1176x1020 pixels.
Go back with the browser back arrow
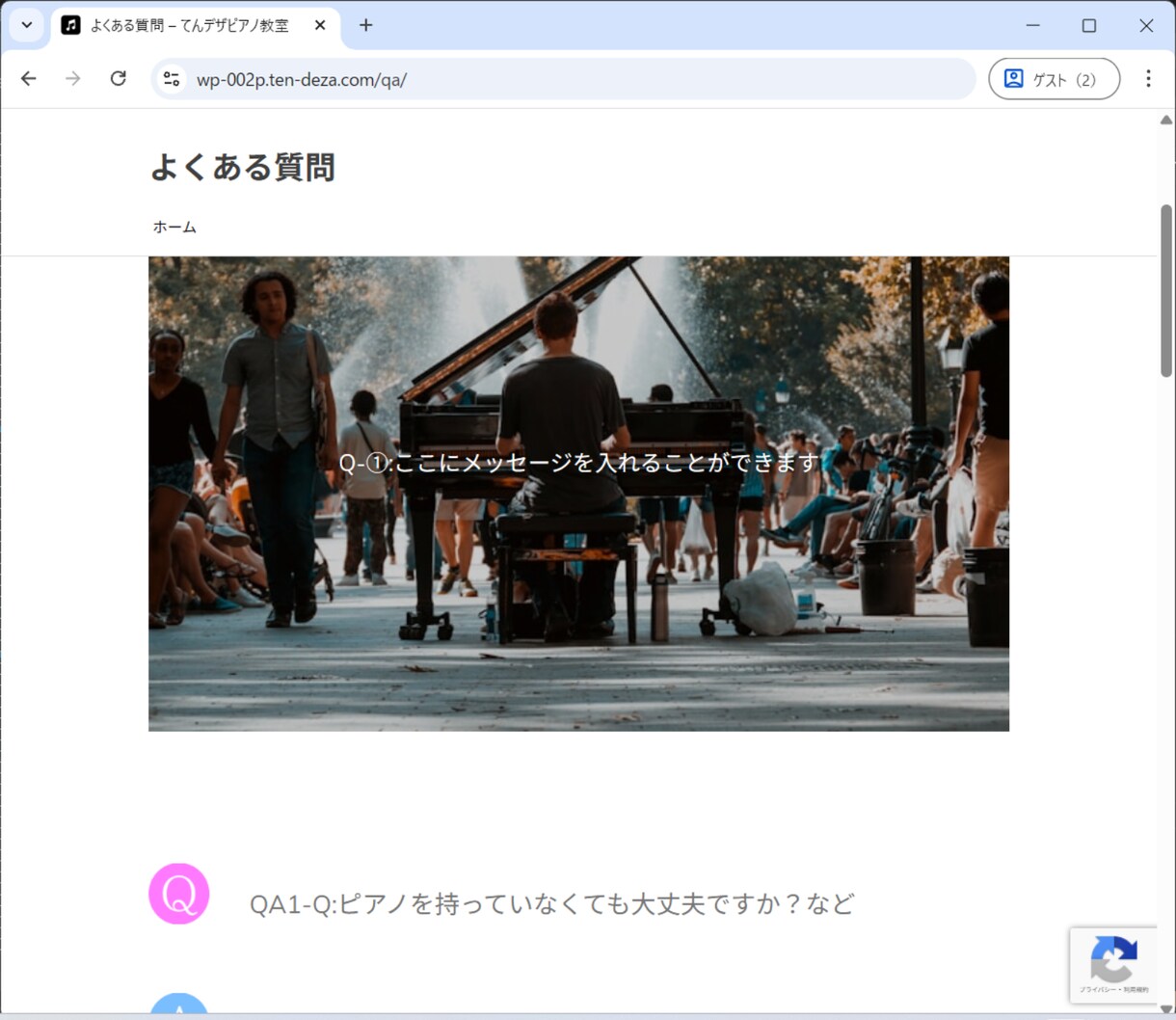point(29,79)
